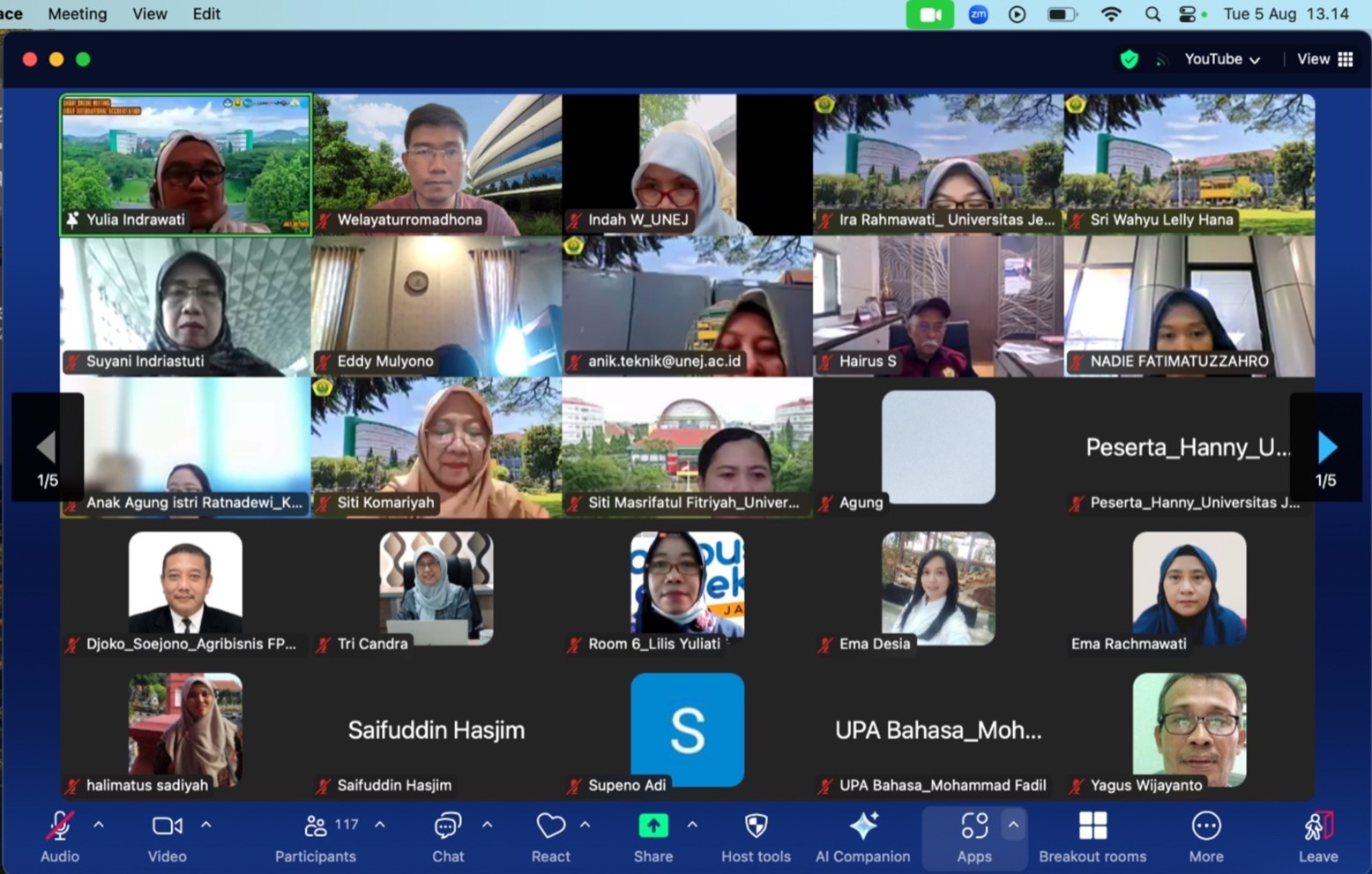Expand the arrow next to Share

pos(692,825)
